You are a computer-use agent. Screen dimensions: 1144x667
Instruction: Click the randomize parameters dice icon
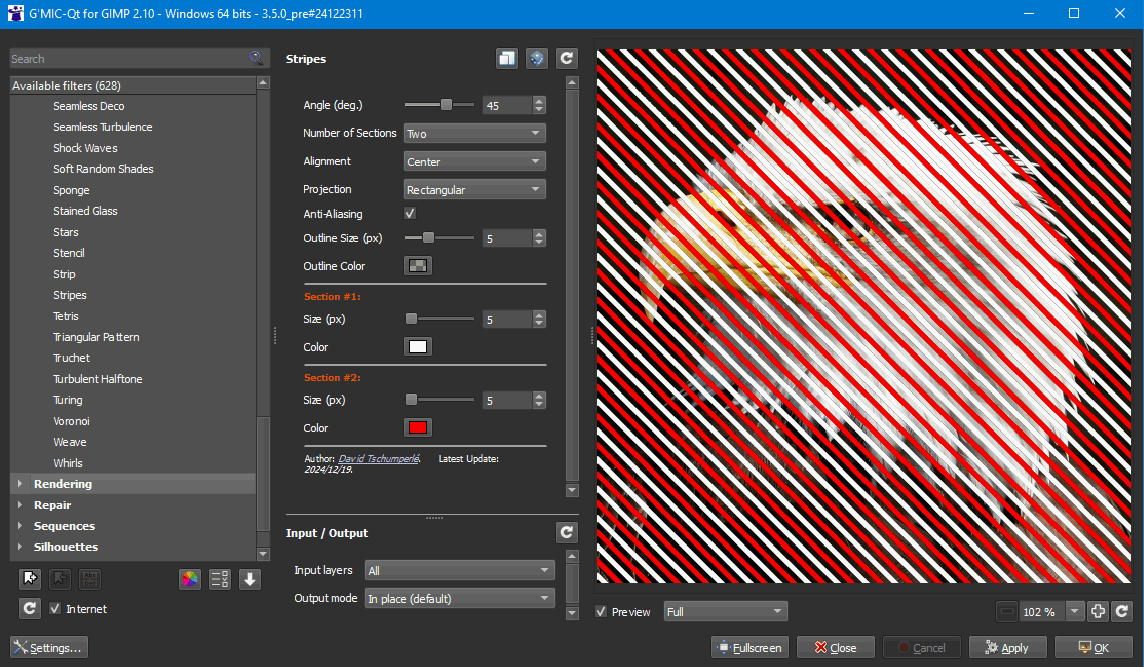pos(537,58)
